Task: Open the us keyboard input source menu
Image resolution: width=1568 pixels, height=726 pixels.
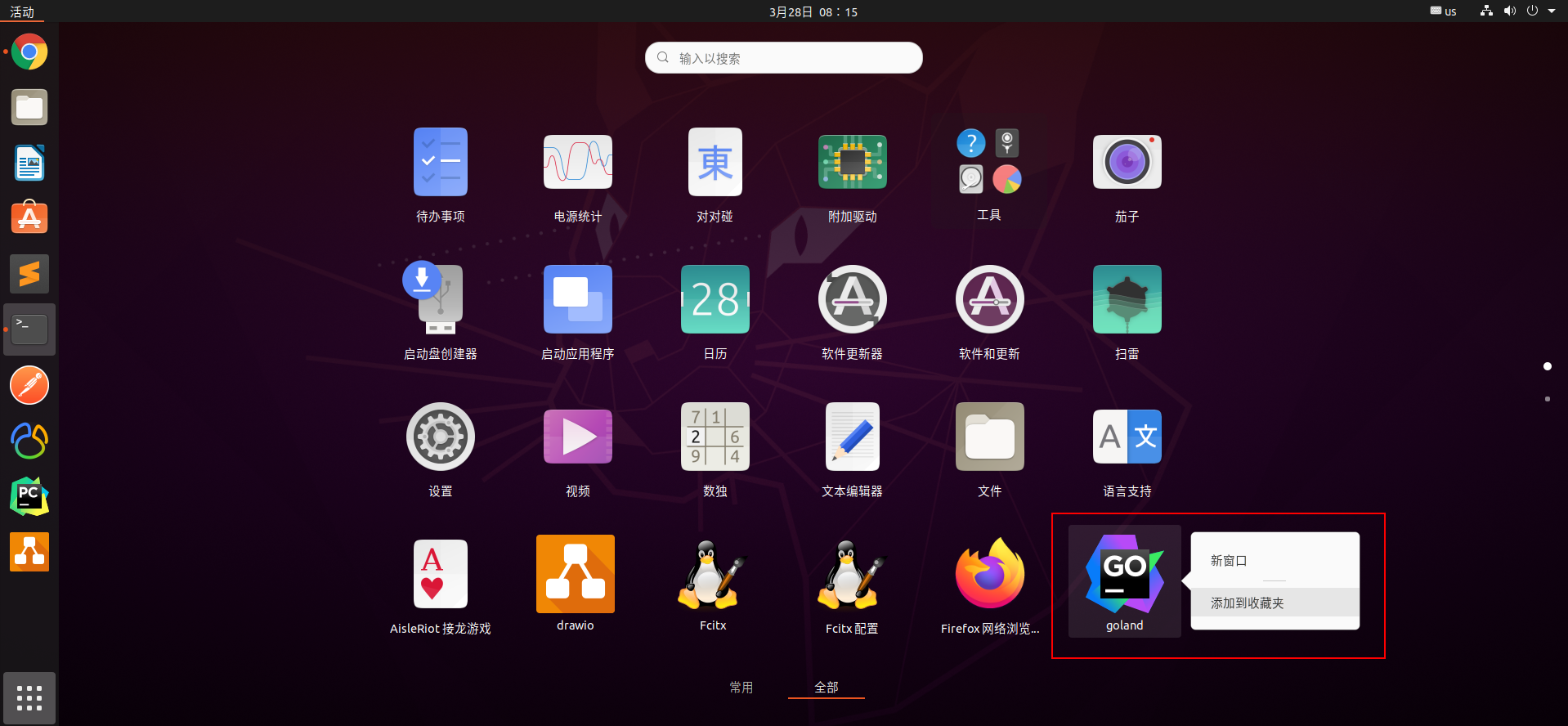Action: tap(1444, 11)
